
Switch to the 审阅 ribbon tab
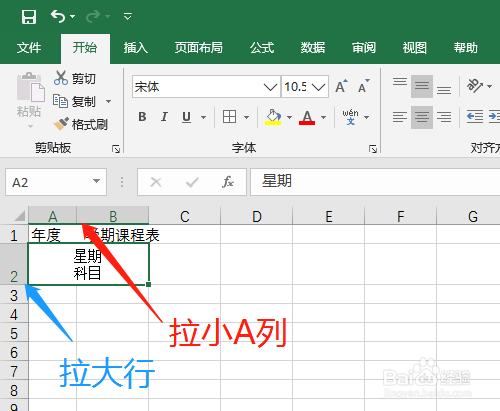click(x=364, y=48)
